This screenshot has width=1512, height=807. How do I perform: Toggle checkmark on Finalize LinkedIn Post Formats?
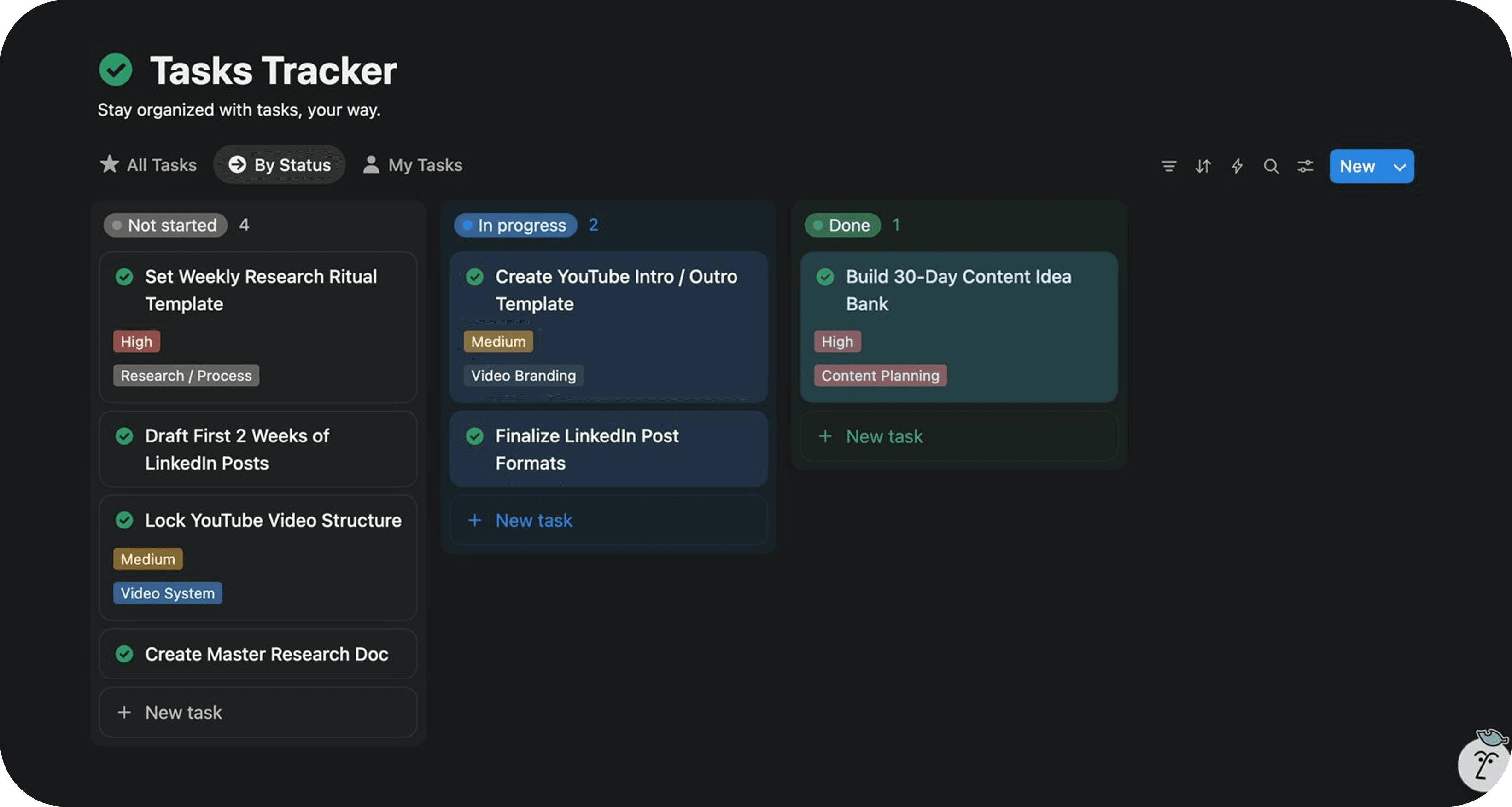pyautogui.click(x=474, y=436)
